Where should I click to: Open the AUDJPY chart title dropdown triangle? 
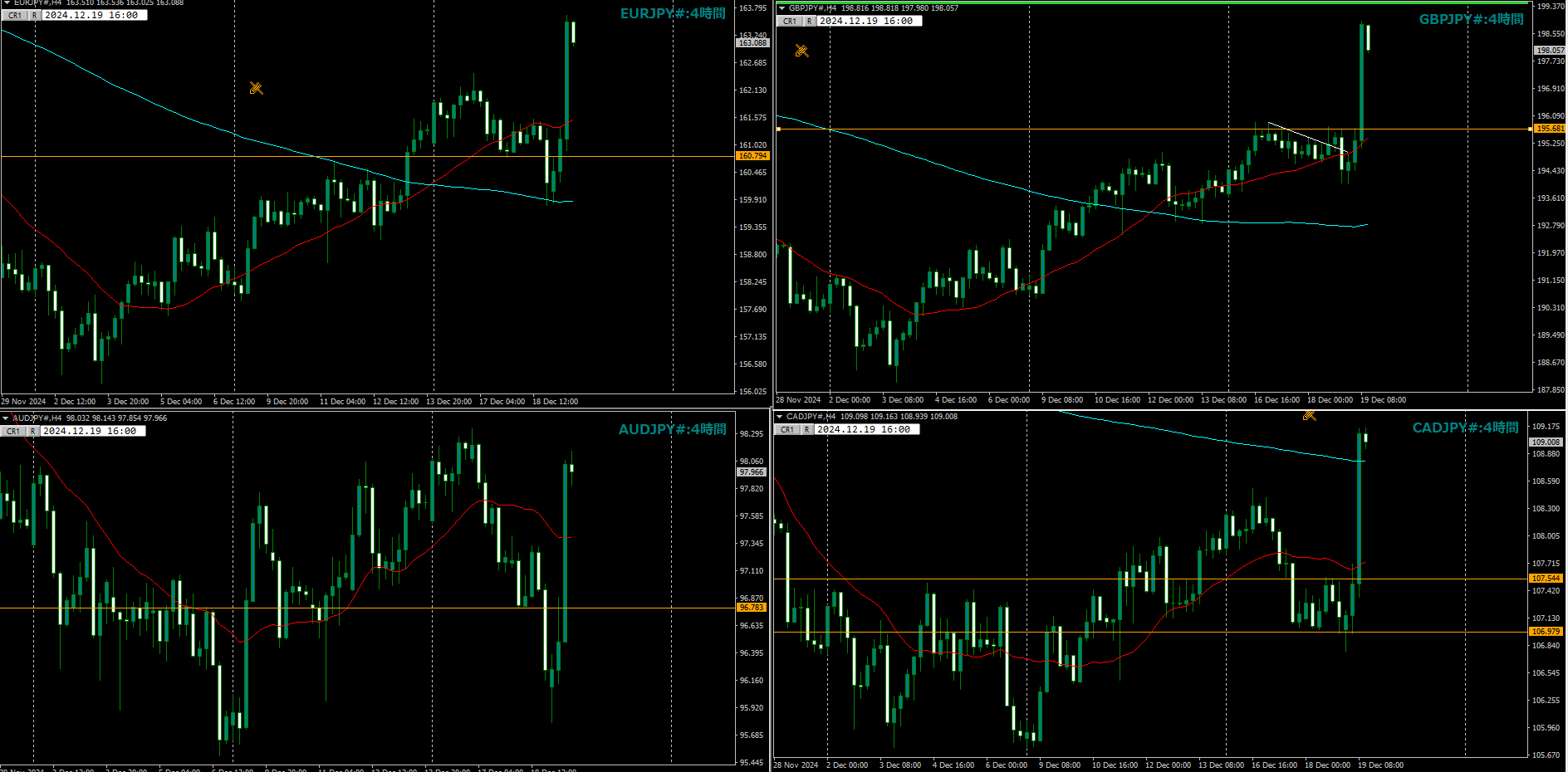6,418
